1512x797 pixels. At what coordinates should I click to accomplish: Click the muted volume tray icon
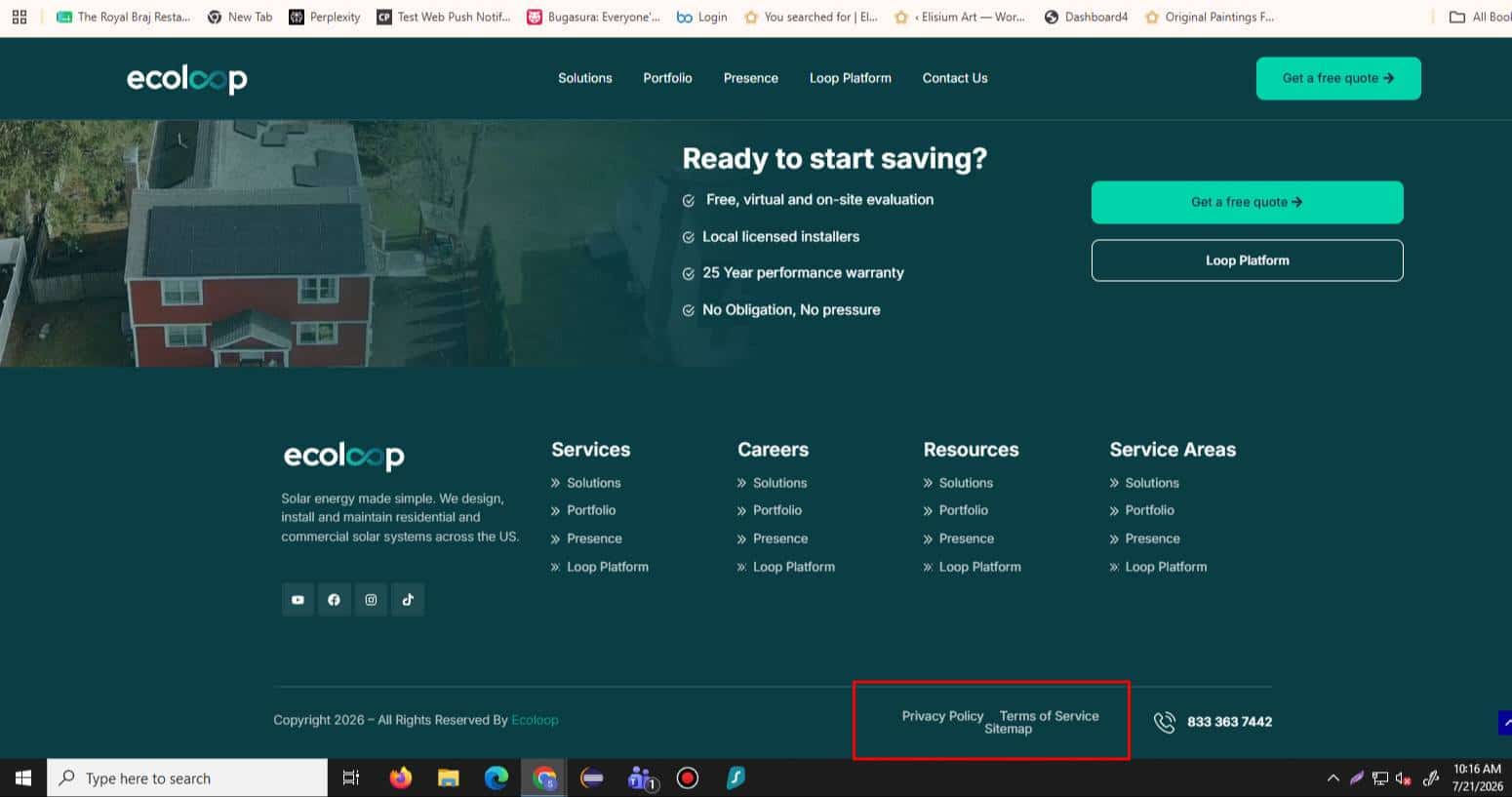[1404, 778]
